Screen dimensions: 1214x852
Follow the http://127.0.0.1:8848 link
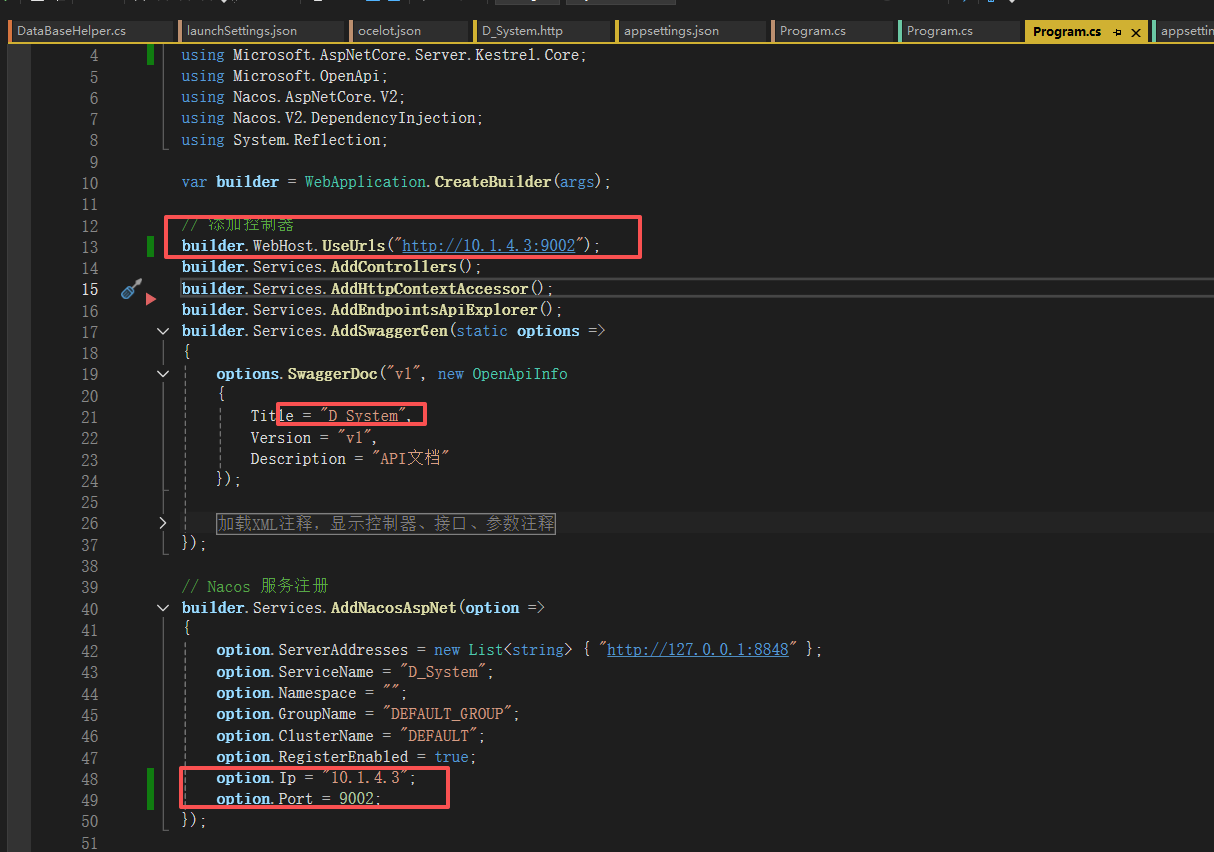698,650
